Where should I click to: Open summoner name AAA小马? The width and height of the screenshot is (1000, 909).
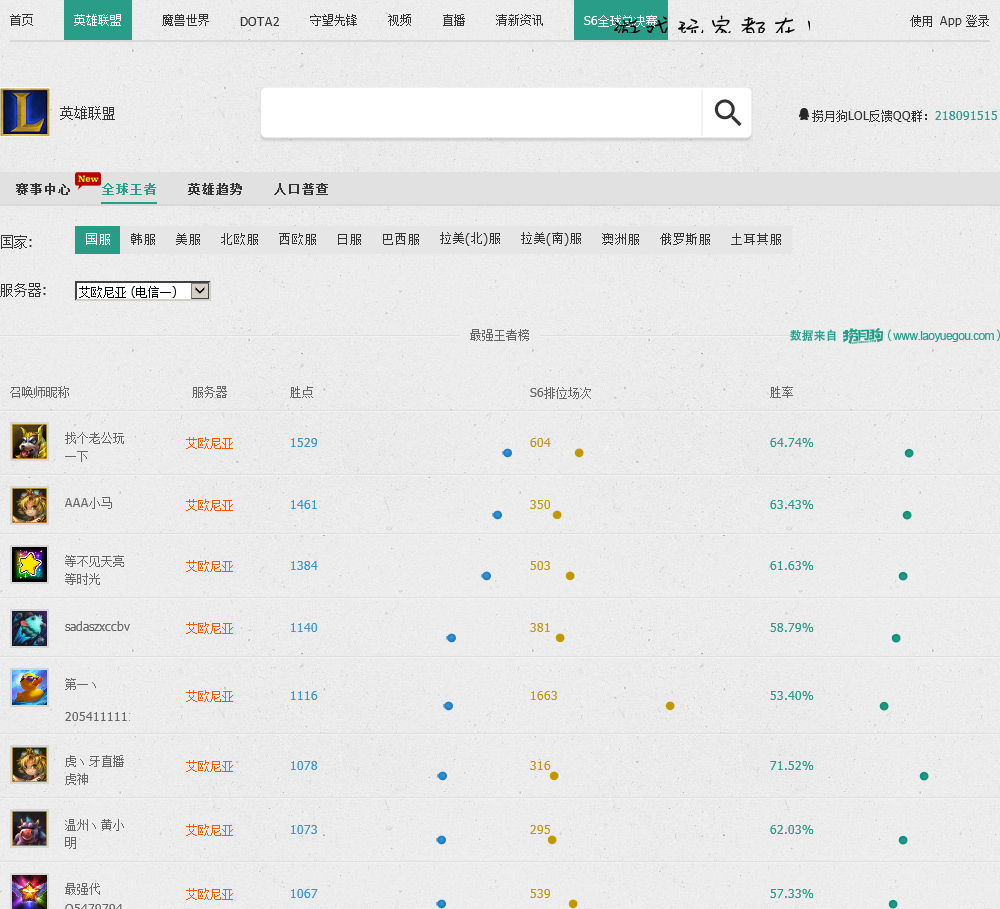coord(89,503)
